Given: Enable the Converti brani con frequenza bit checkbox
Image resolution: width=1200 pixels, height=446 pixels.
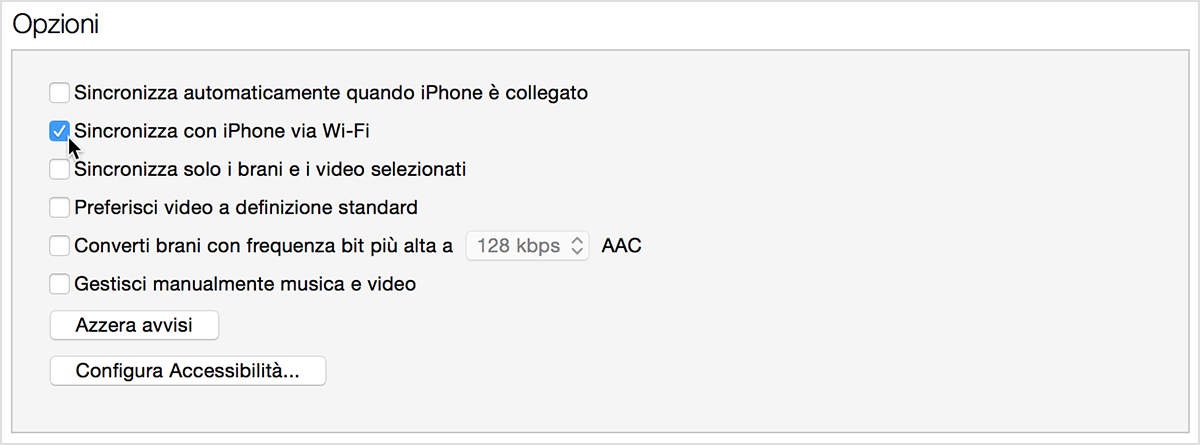Looking at the screenshot, I should (x=60, y=246).
